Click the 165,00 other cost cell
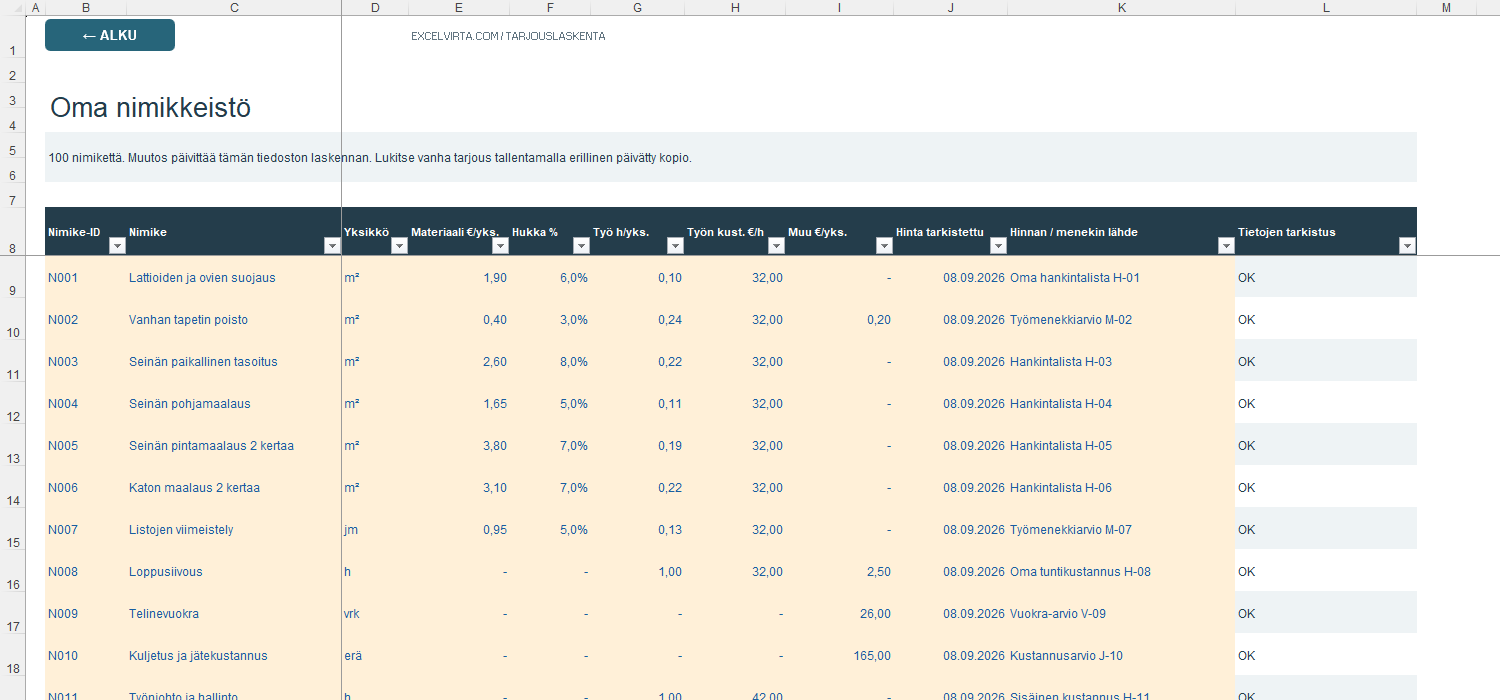This screenshot has width=1500, height=700. tap(840, 656)
